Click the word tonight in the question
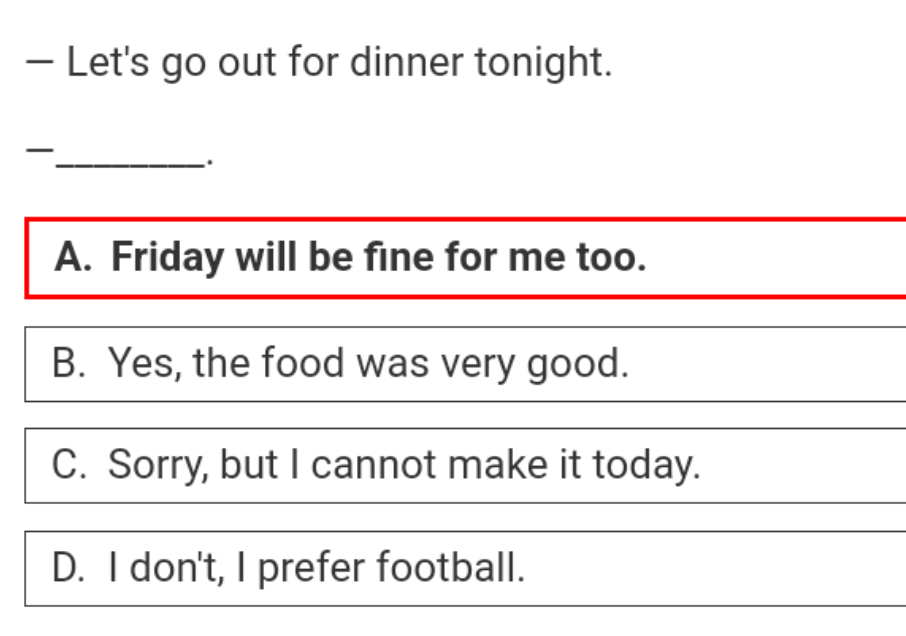906x636 pixels. [542, 63]
